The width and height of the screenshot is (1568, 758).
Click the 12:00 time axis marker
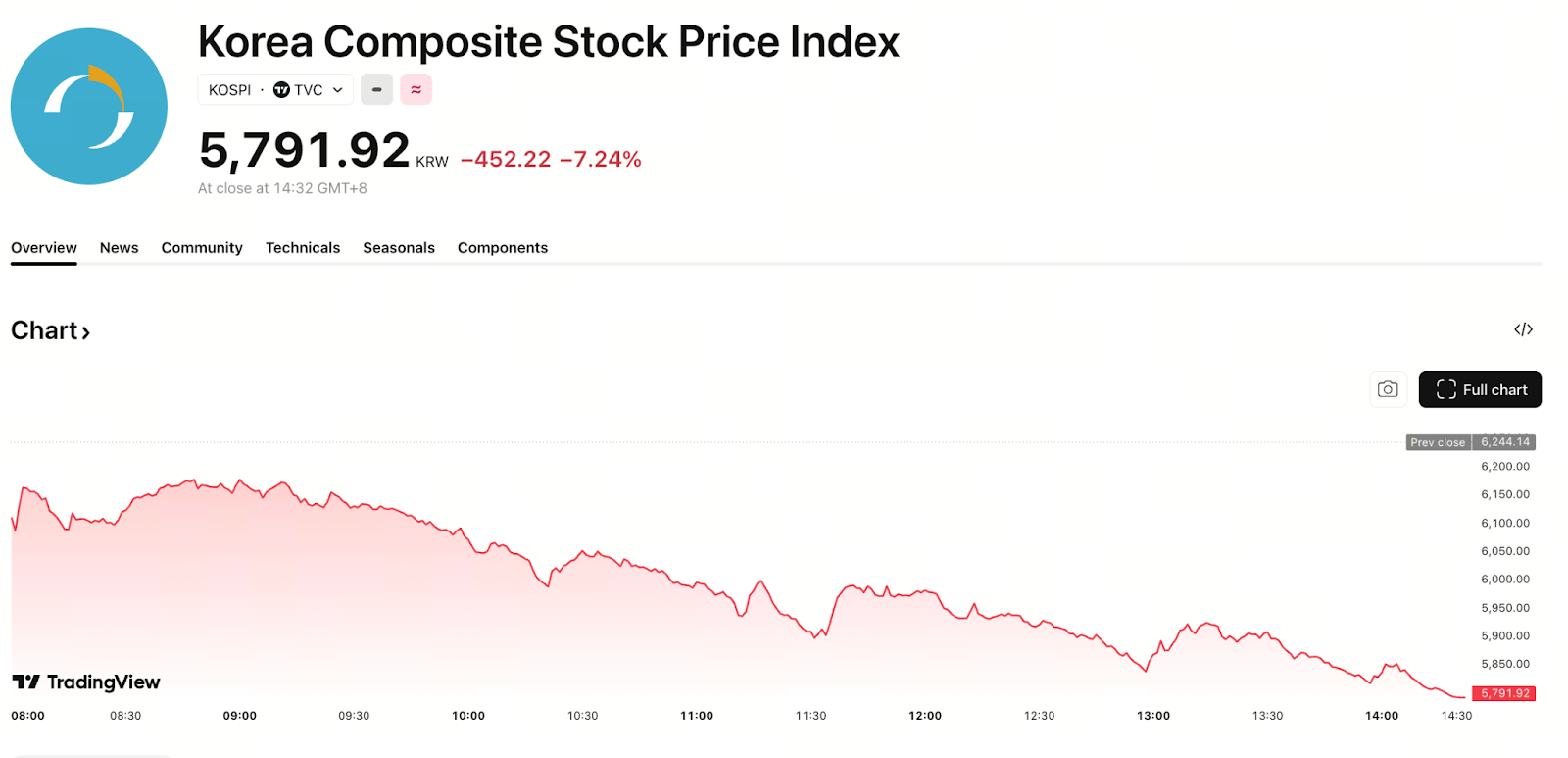pos(925,716)
